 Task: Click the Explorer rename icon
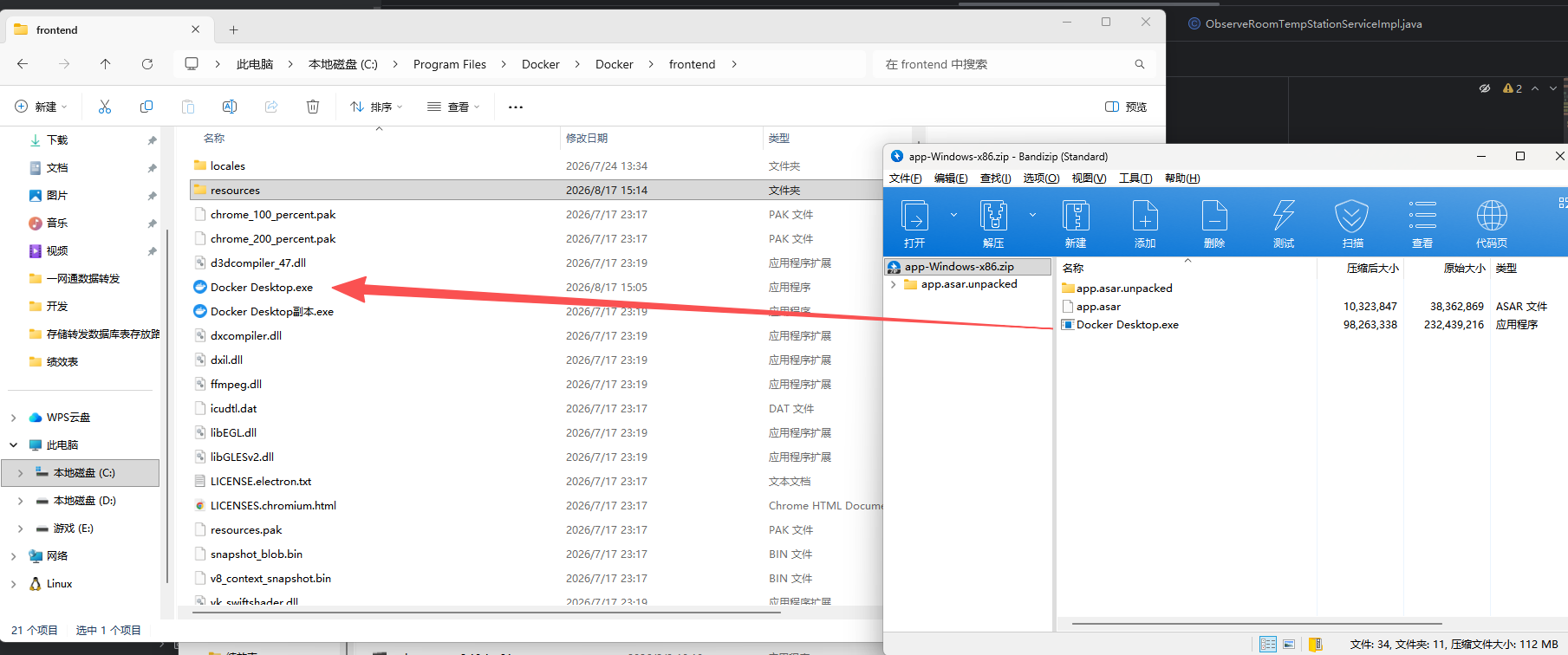click(x=230, y=107)
